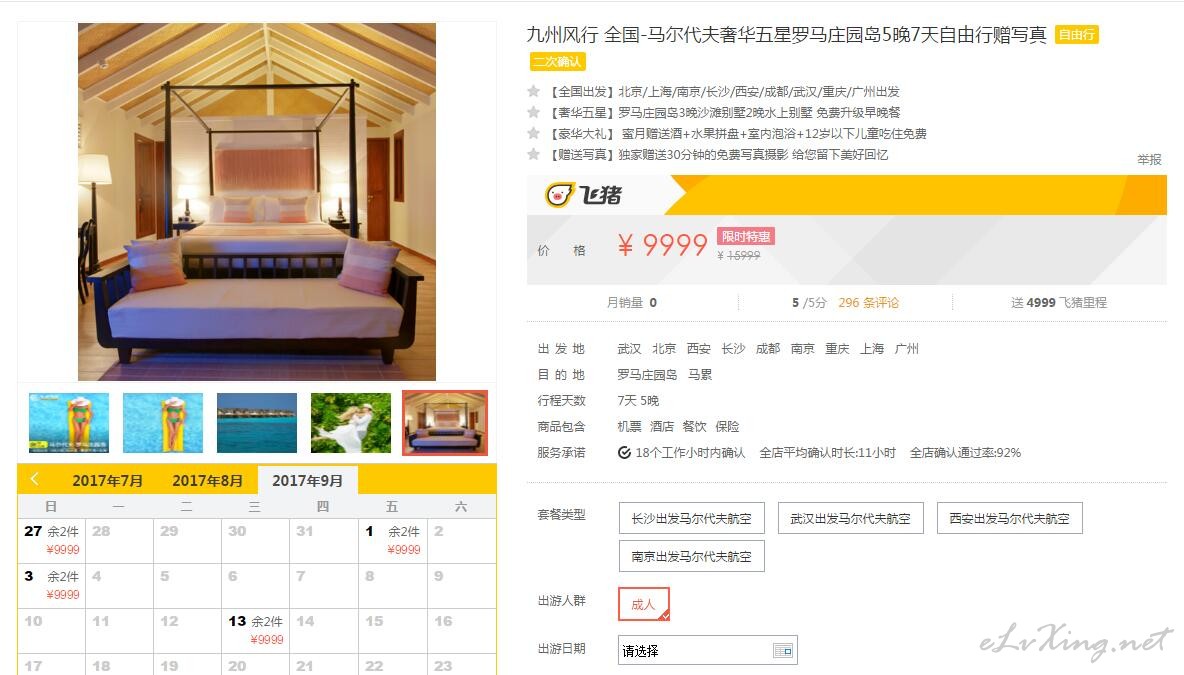The width and height of the screenshot is (1184, 675).
Task: Toggle the 成人 traveler option
Action: (x=643, y=604)
